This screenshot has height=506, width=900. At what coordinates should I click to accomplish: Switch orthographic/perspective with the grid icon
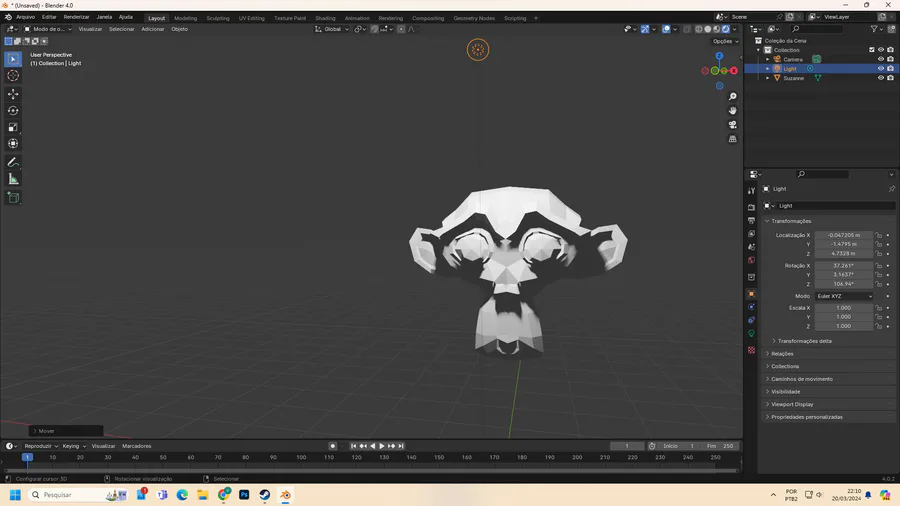coord(732,139)
